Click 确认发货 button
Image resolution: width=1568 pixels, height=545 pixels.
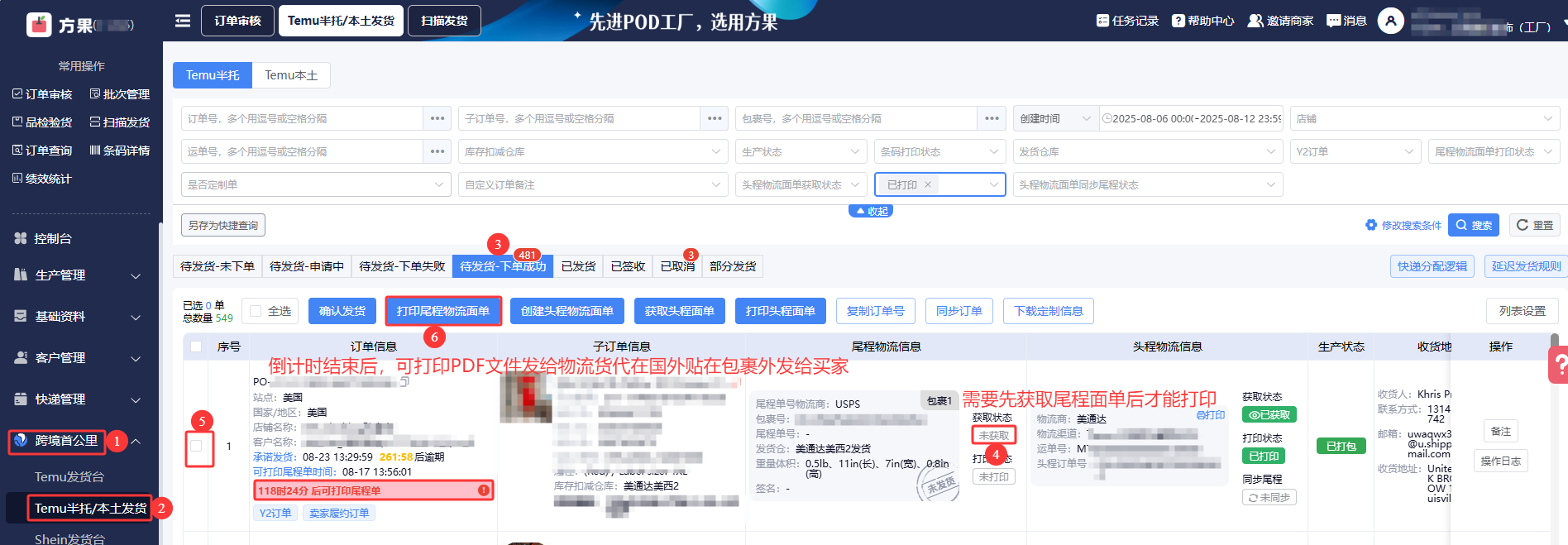point(342,311)
